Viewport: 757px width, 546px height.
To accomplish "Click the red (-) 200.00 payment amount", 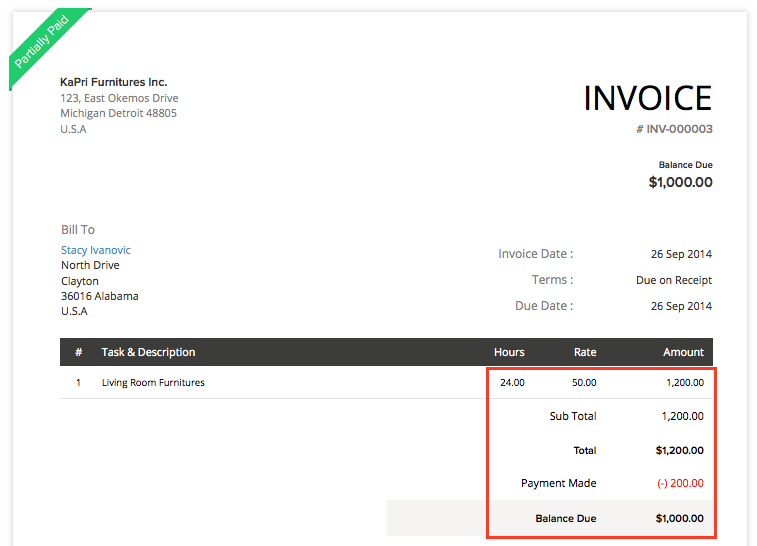I will point(680,483).
